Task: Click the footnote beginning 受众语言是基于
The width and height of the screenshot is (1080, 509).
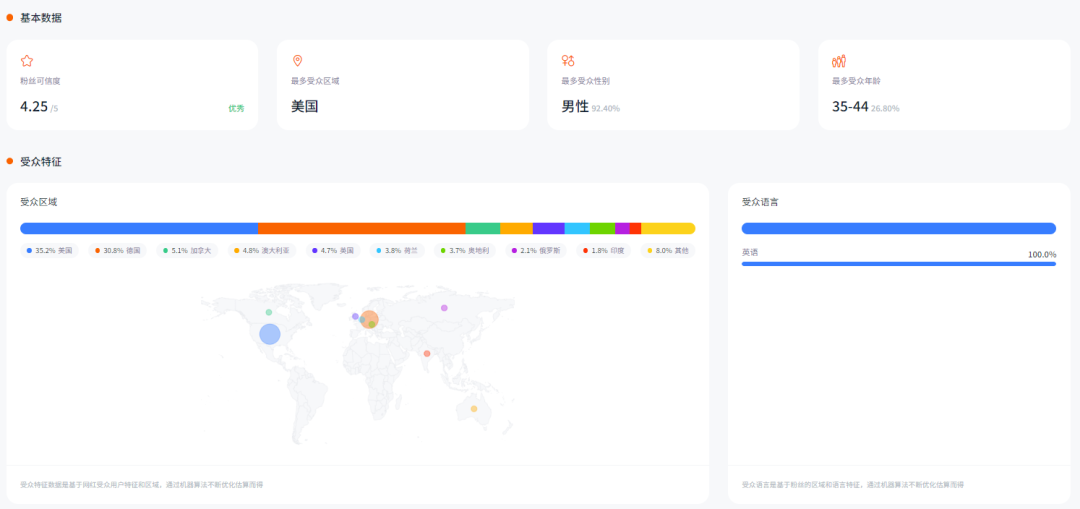Action: (853, 485)
